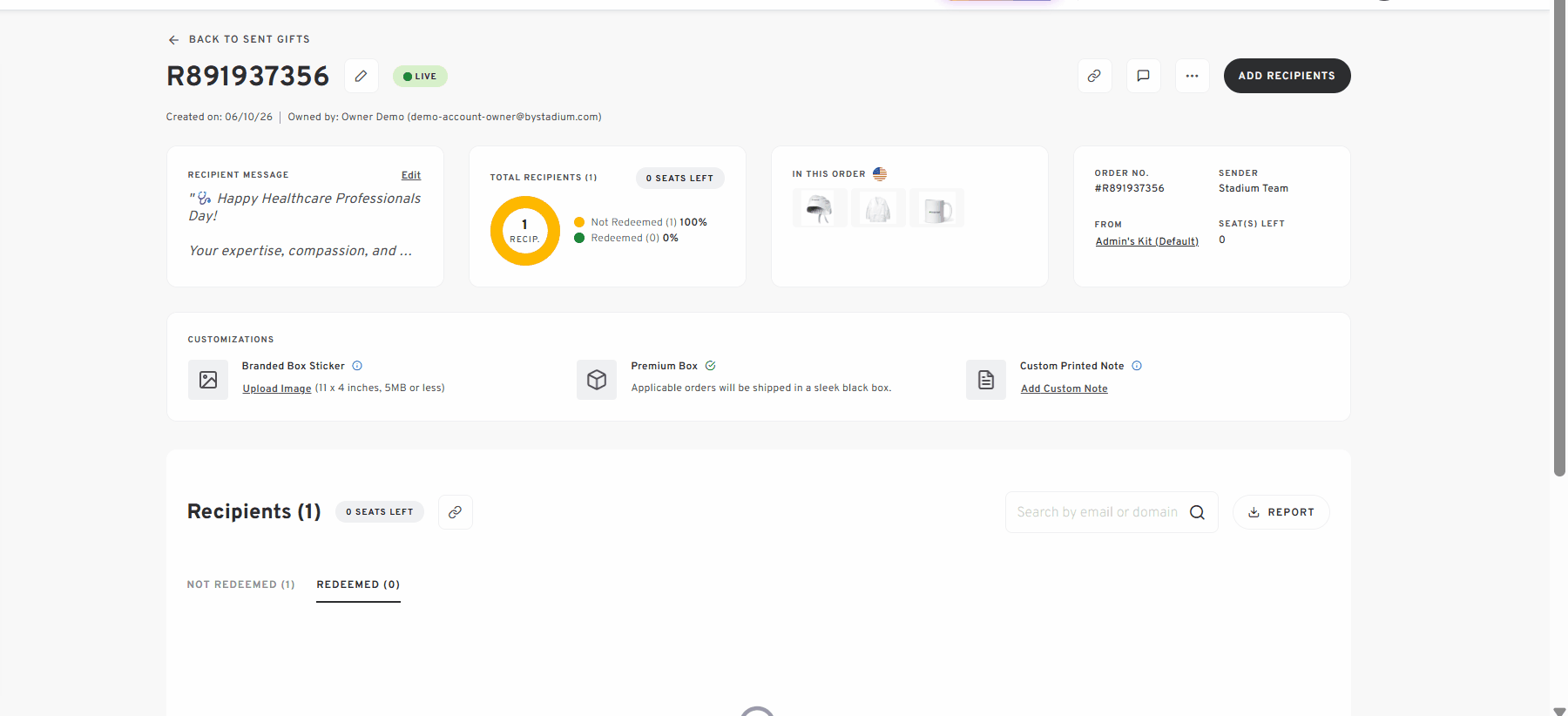Open the cap product thumbnail
The height and width of the screenshot is (716, 1568).
pos(820,208)
